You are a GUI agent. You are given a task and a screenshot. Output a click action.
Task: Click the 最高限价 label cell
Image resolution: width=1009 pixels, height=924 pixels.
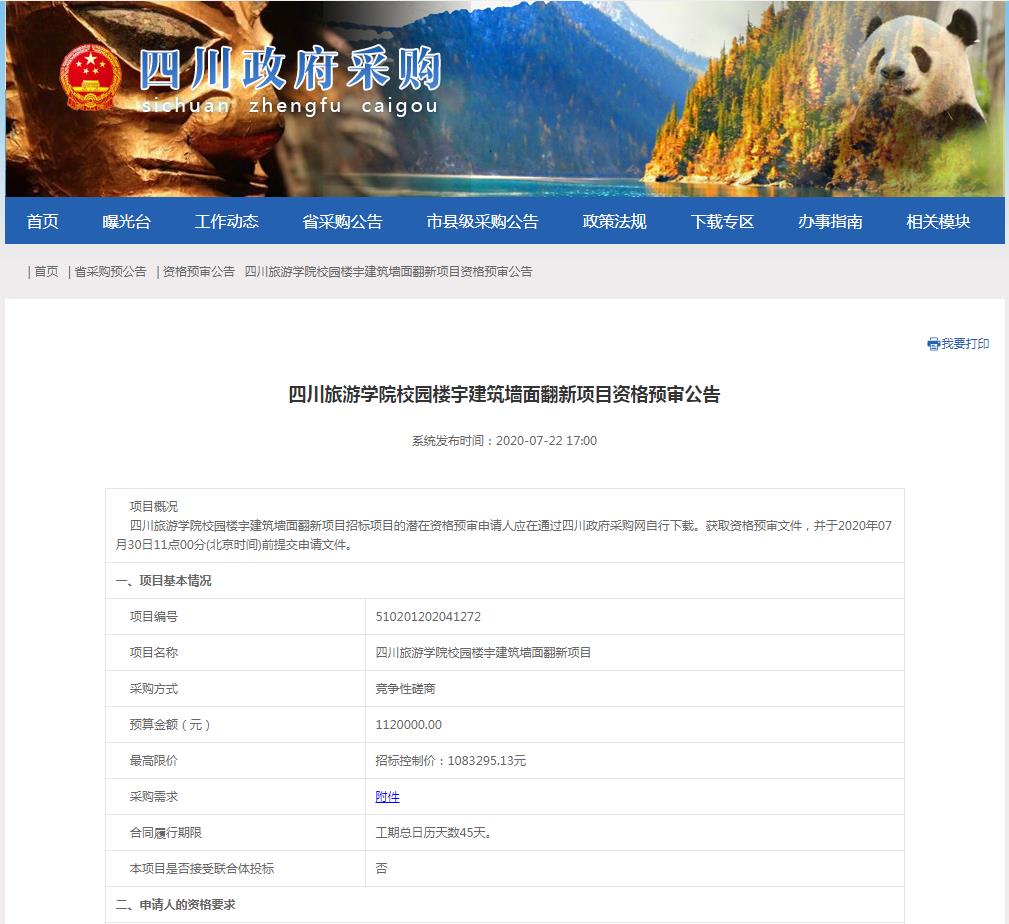pos(236,761)
